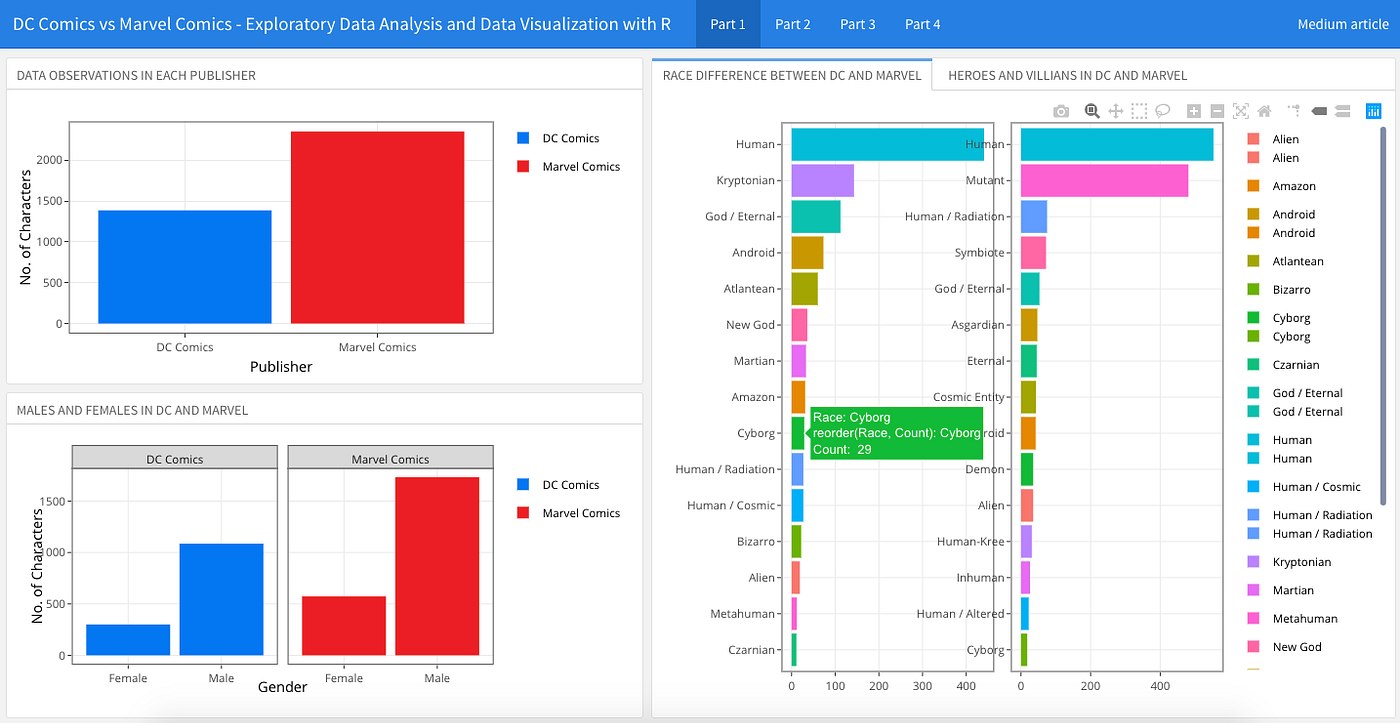Toggle DC Comics in gender chart legend
Image resolution: width=1400 pixels, height=723 pixels.
(x=559, y=485)
